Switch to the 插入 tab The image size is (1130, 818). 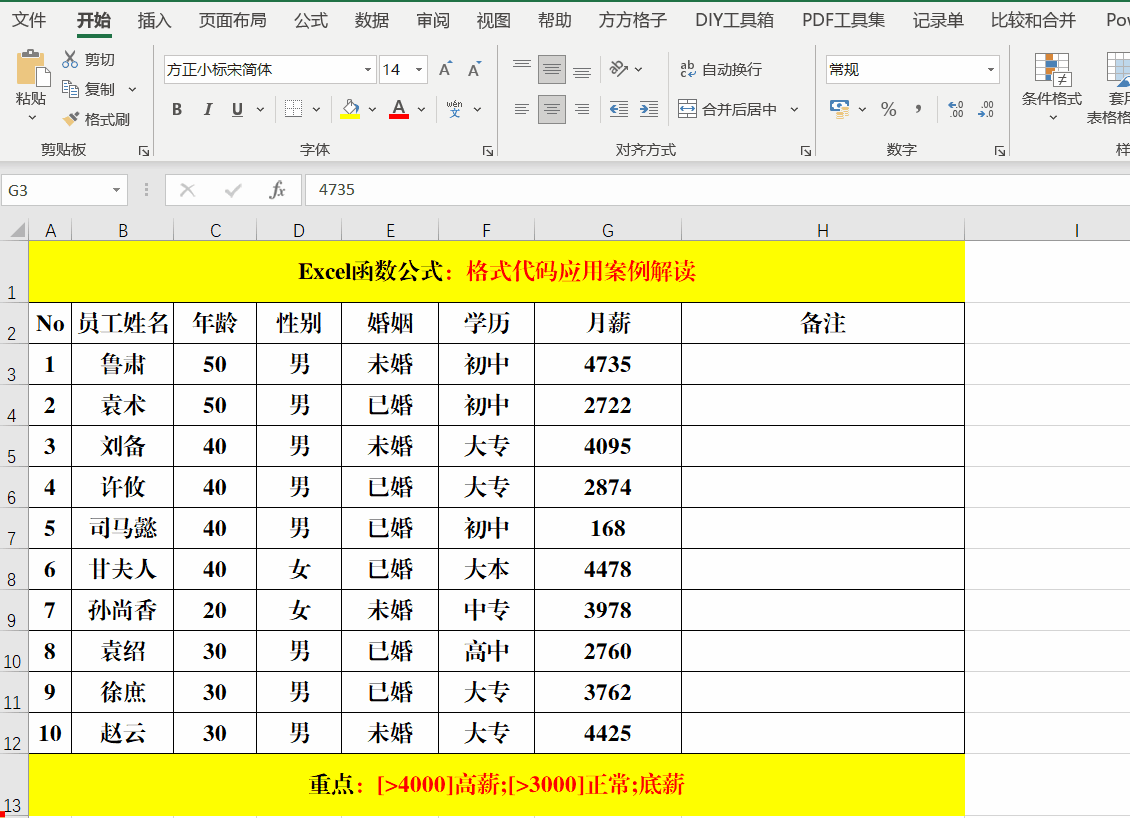pos(154,20)
